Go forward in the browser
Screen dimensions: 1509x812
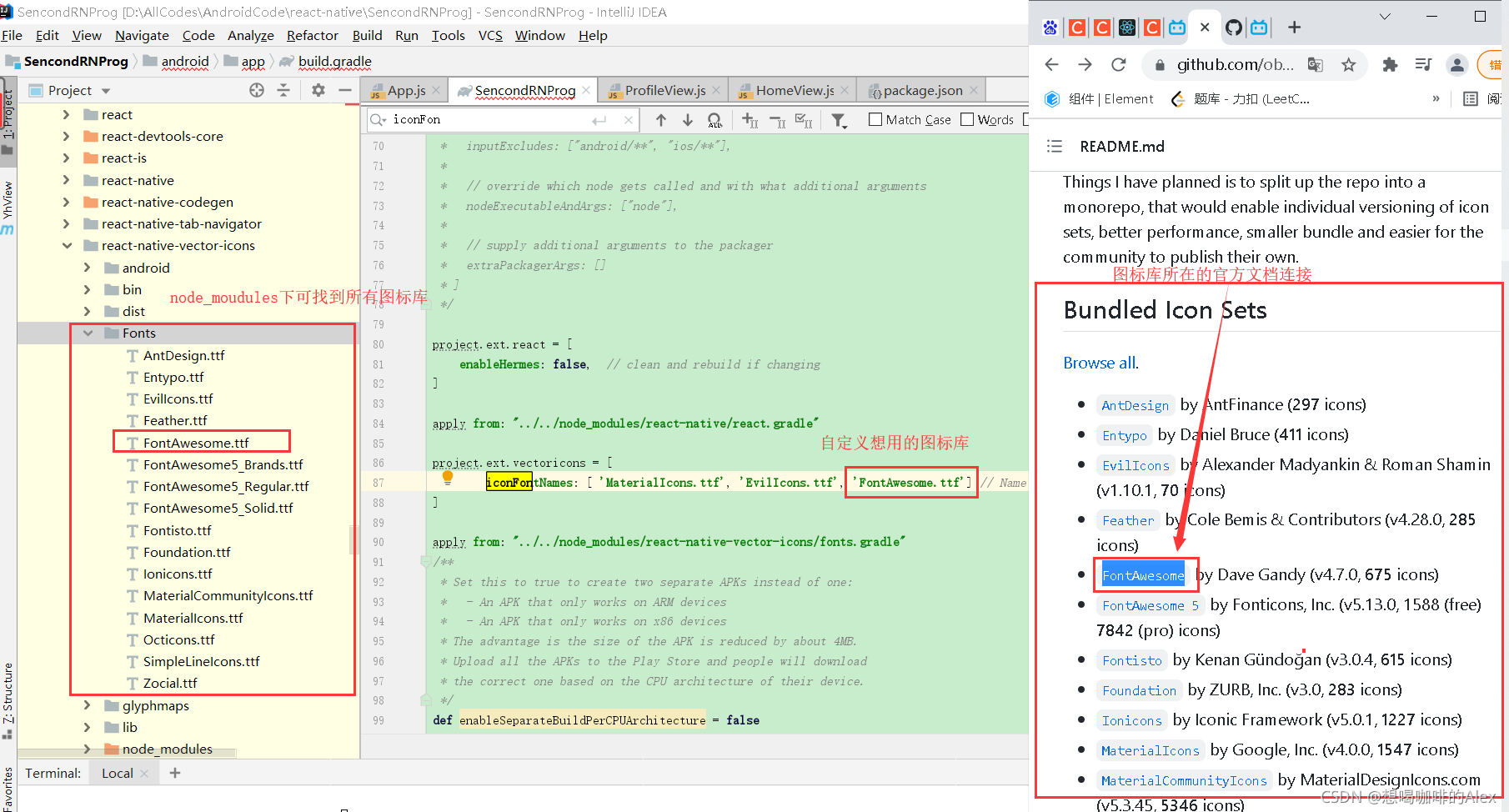pyautogui.click(x=1085, y=64)
